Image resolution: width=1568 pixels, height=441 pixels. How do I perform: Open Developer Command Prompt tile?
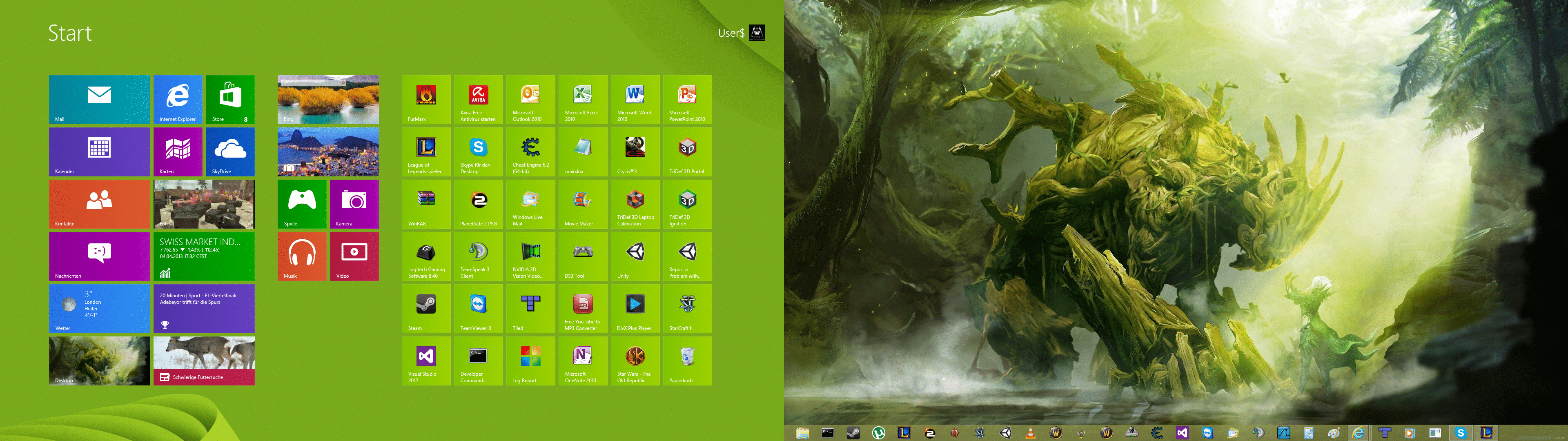click(x=479, y=361)
